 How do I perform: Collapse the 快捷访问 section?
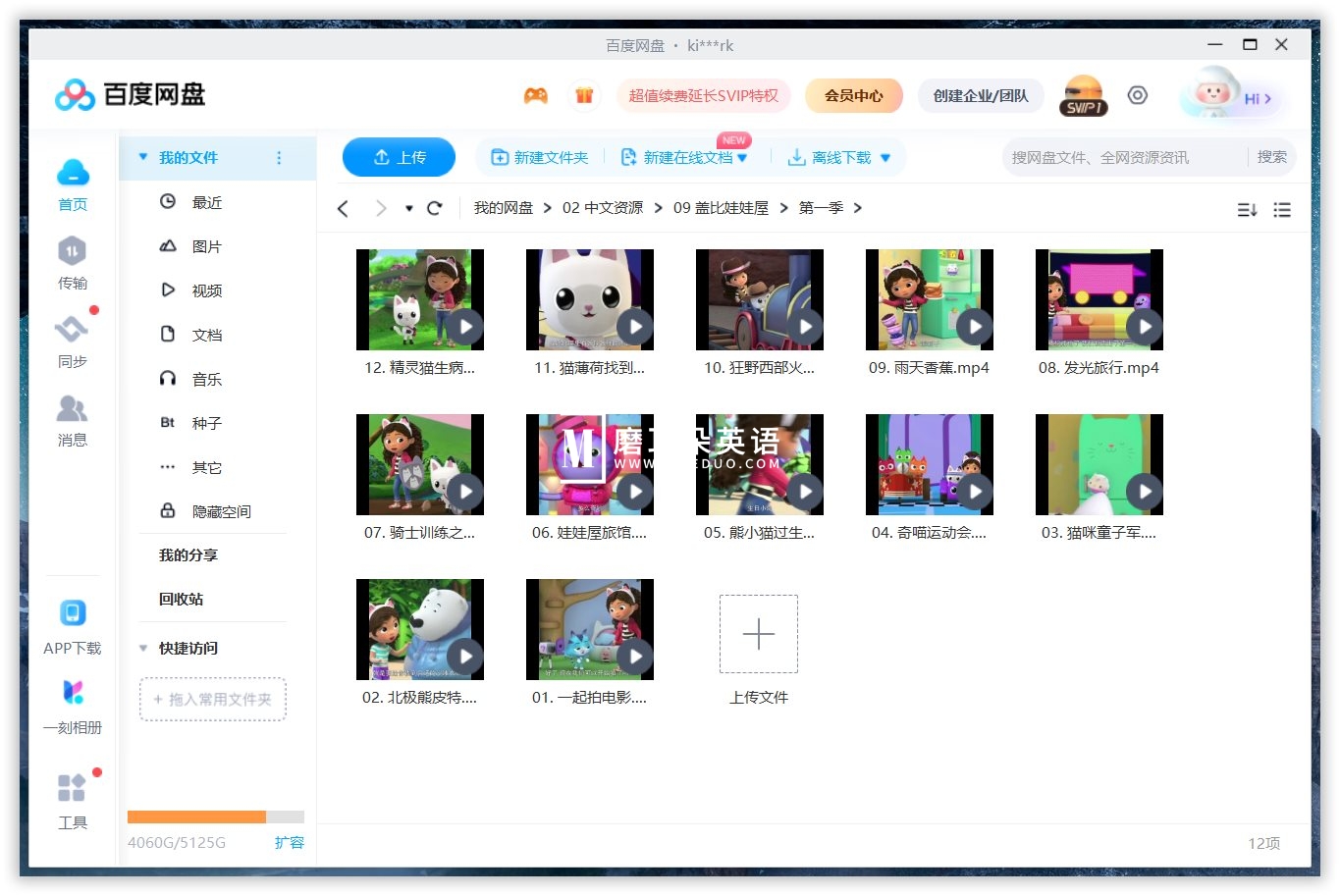[143, 648]
